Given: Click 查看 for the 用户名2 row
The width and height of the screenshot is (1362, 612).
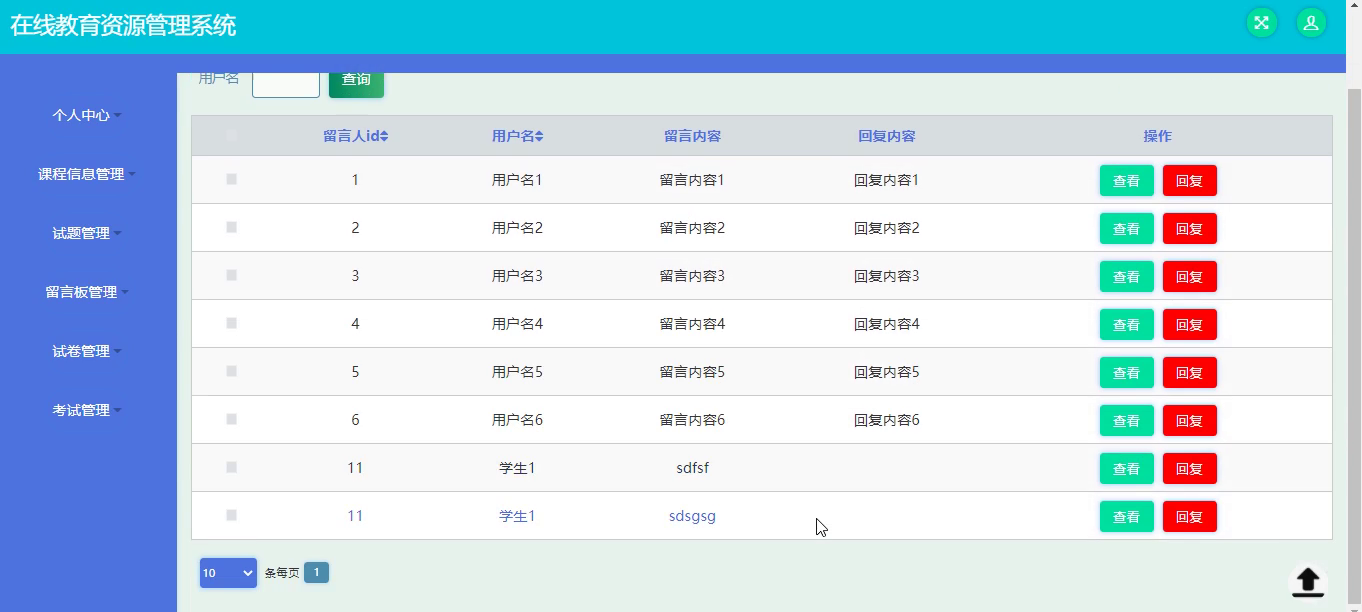Looking at the screenshot, I should [1126, 229].
